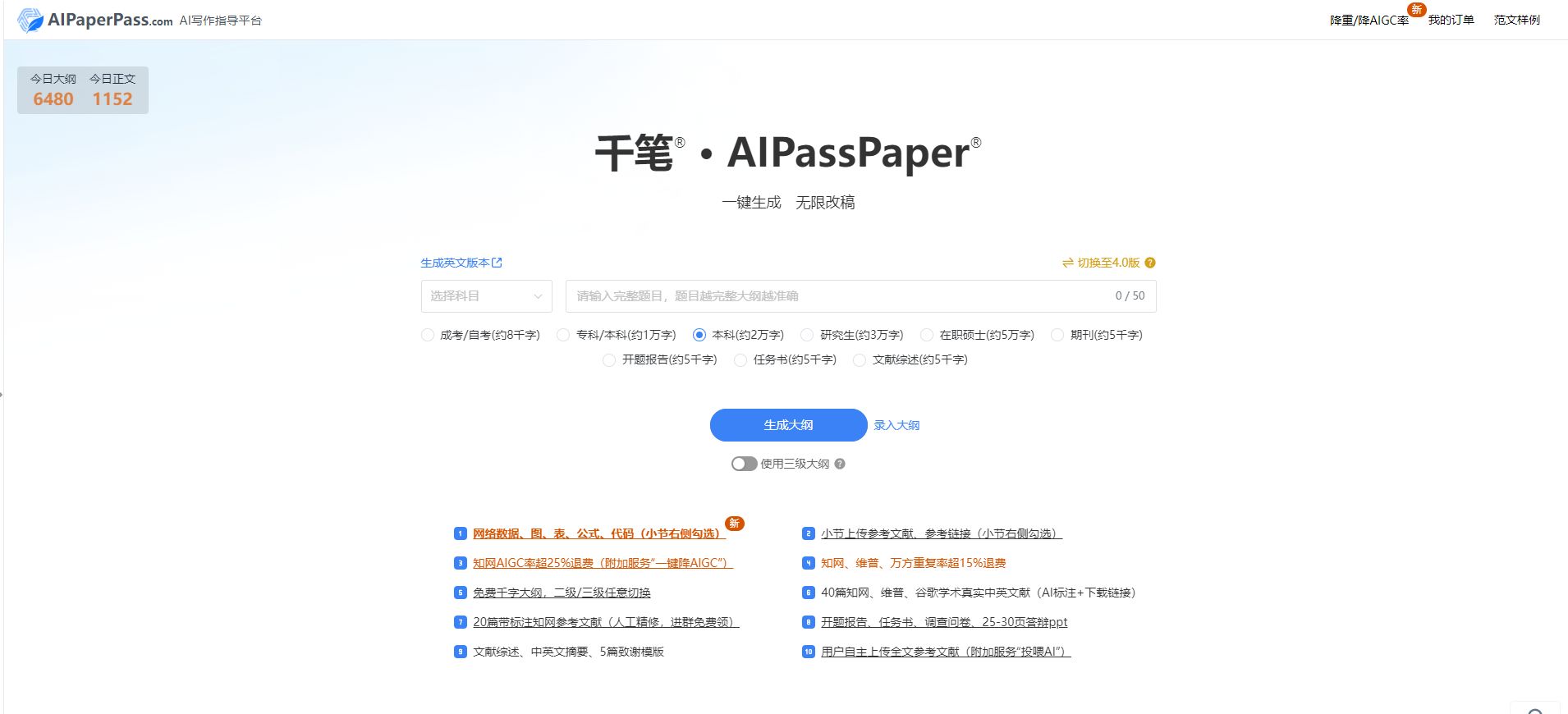The width and height of the screenshot is (1568, 714).
Task: Click 文献综述、中英文摘要、5篇致谢模版 text
Action: tap(568, 652)
